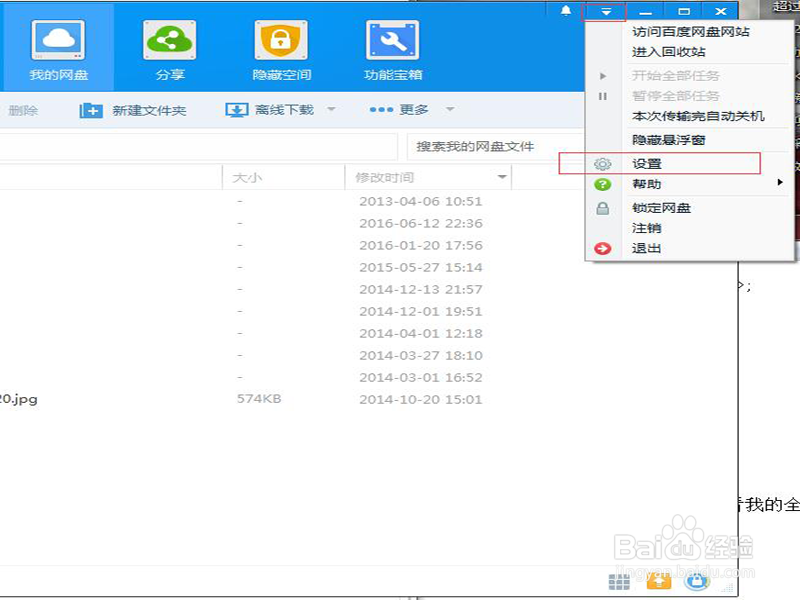Open the title bar dropdown menu arrow
The image size is (800, 600).
coord(606,11)
